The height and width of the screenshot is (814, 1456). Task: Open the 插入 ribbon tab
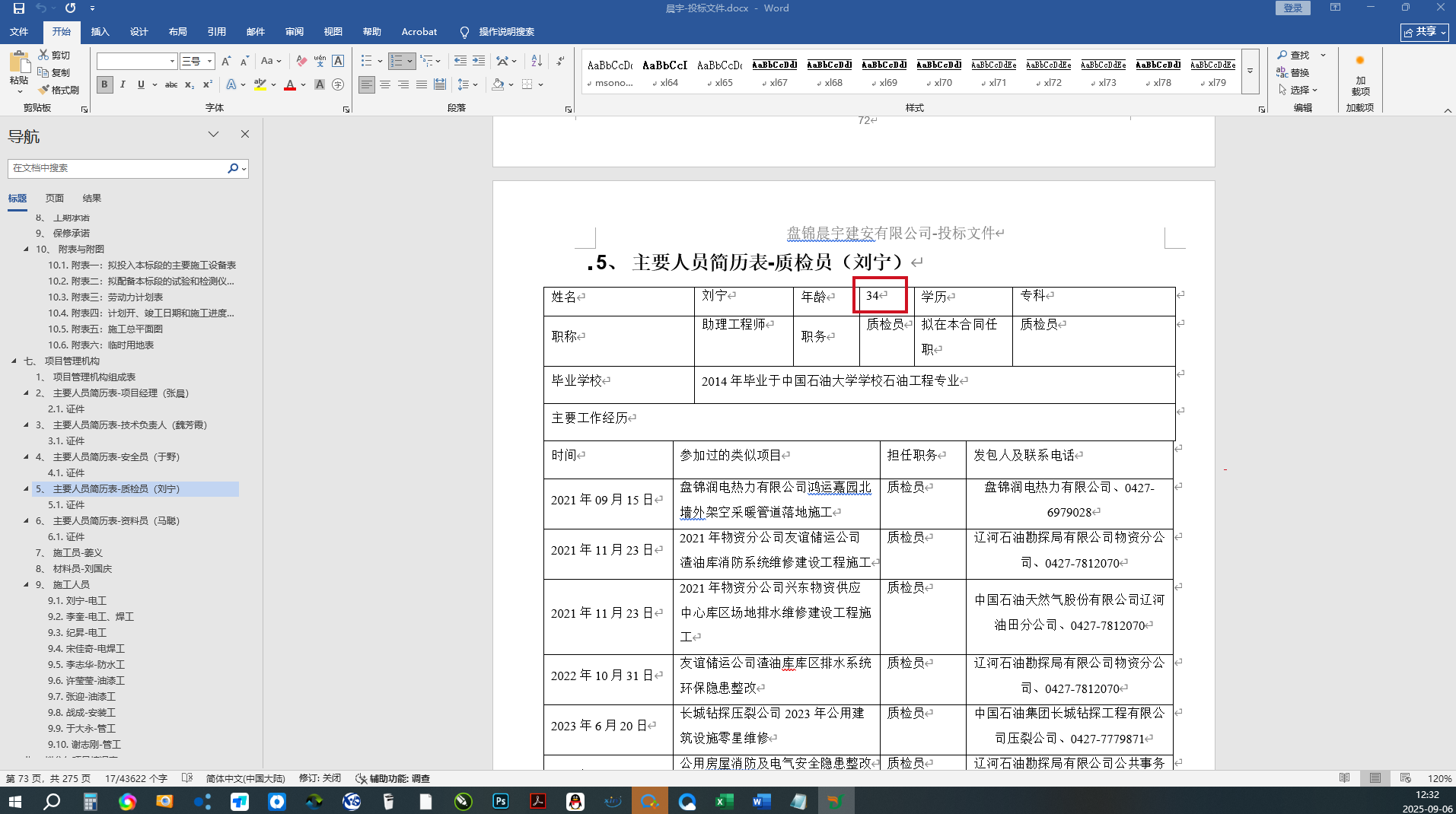tap(100, 32)
